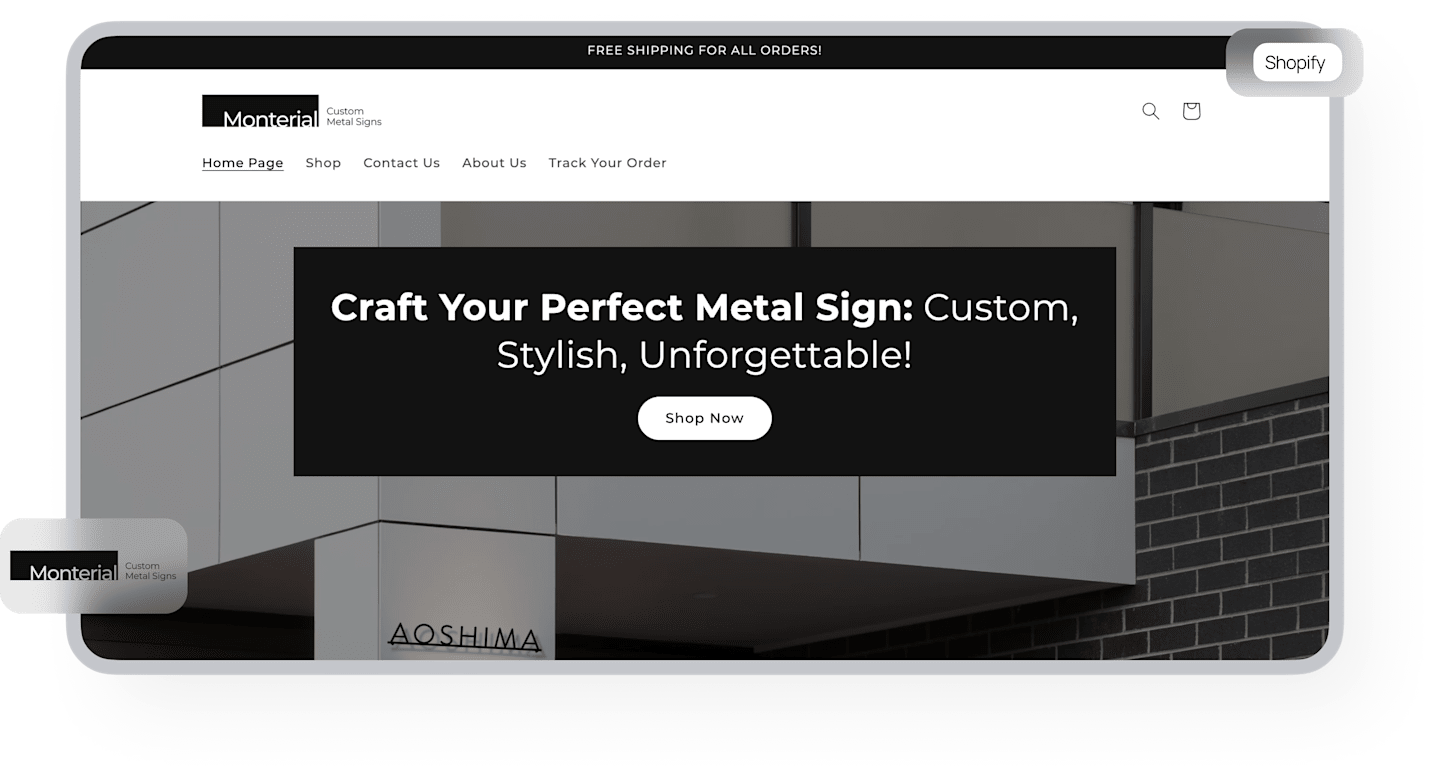
Task: Open the Shop menu item
Action: tap(323, 163)
